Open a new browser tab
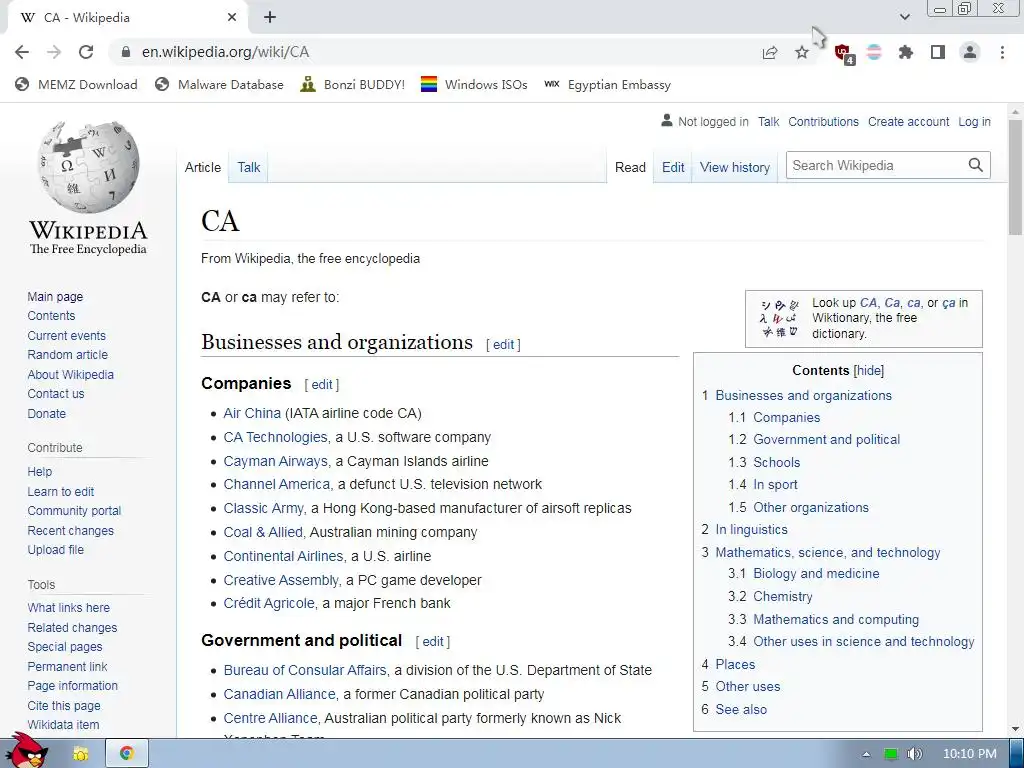This screenshot has width=1024, height=768. pos(270,18)
